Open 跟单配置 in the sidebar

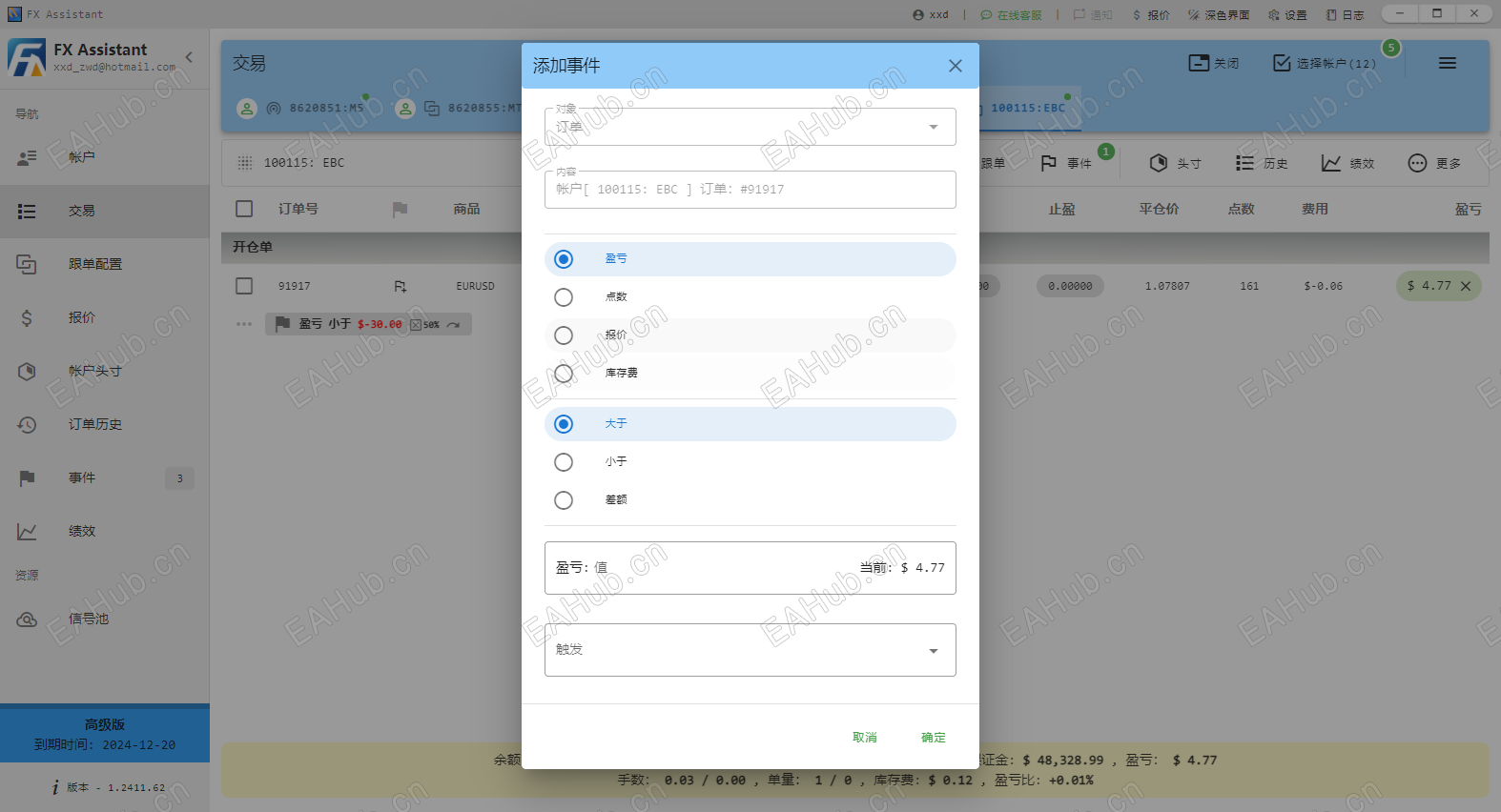pyautogui.click(x=105, y=264)
